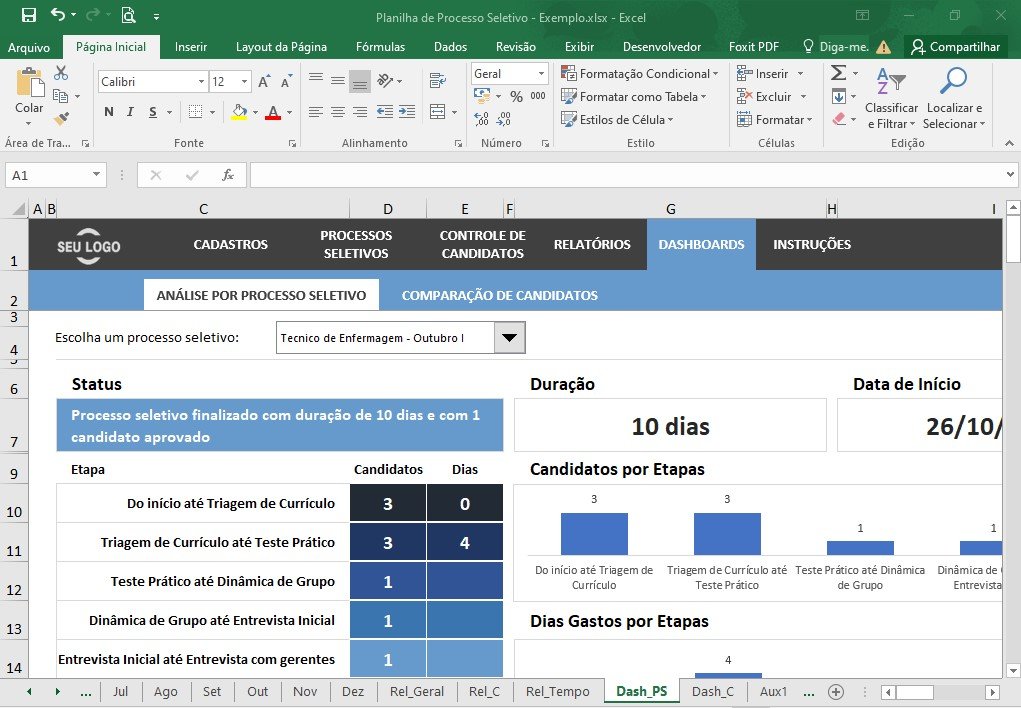Save the workbook with the floppy disk icon
The image size is (1021, 708).
pos(29,15)
